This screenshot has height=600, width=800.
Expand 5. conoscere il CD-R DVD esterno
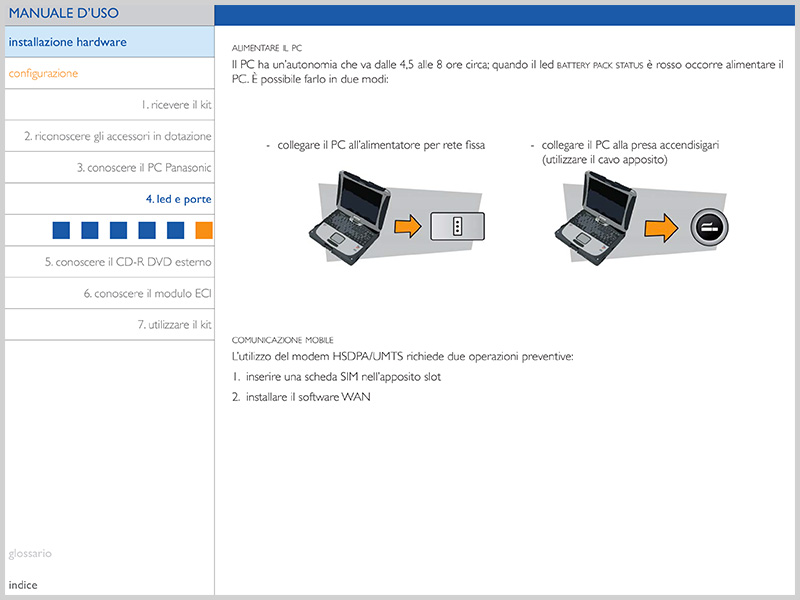(128, 262)
